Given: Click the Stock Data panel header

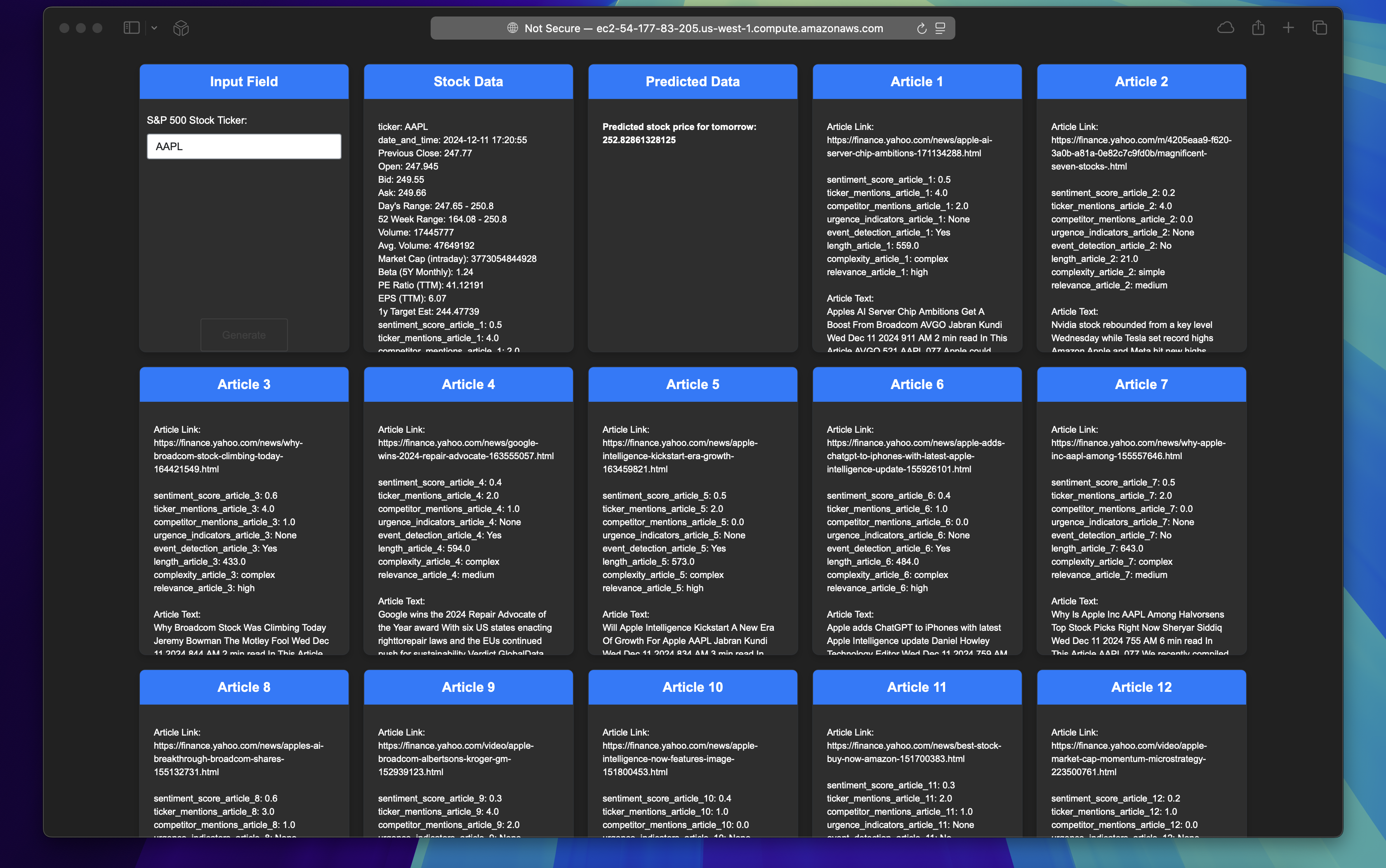Looking at the screenshot, I should [x=468, y=82].
